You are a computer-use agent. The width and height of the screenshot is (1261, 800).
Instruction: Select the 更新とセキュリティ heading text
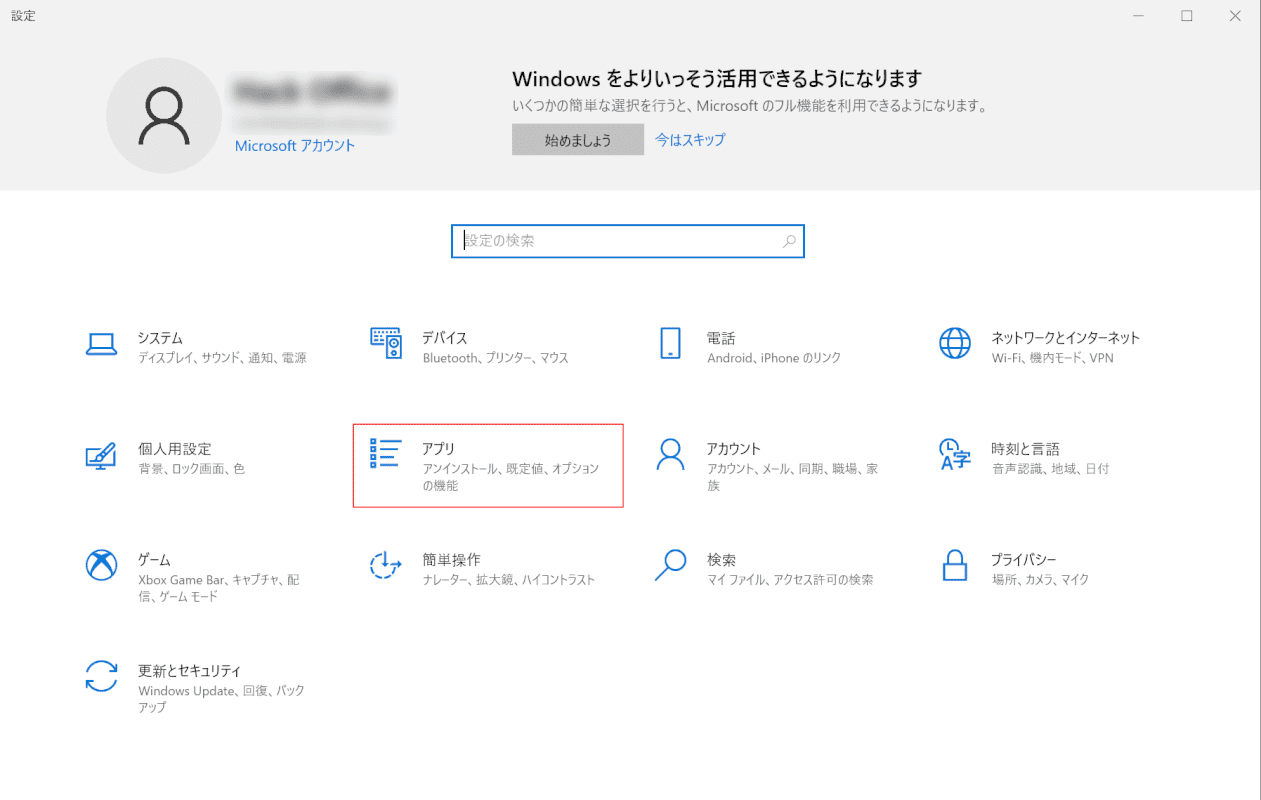190,671
